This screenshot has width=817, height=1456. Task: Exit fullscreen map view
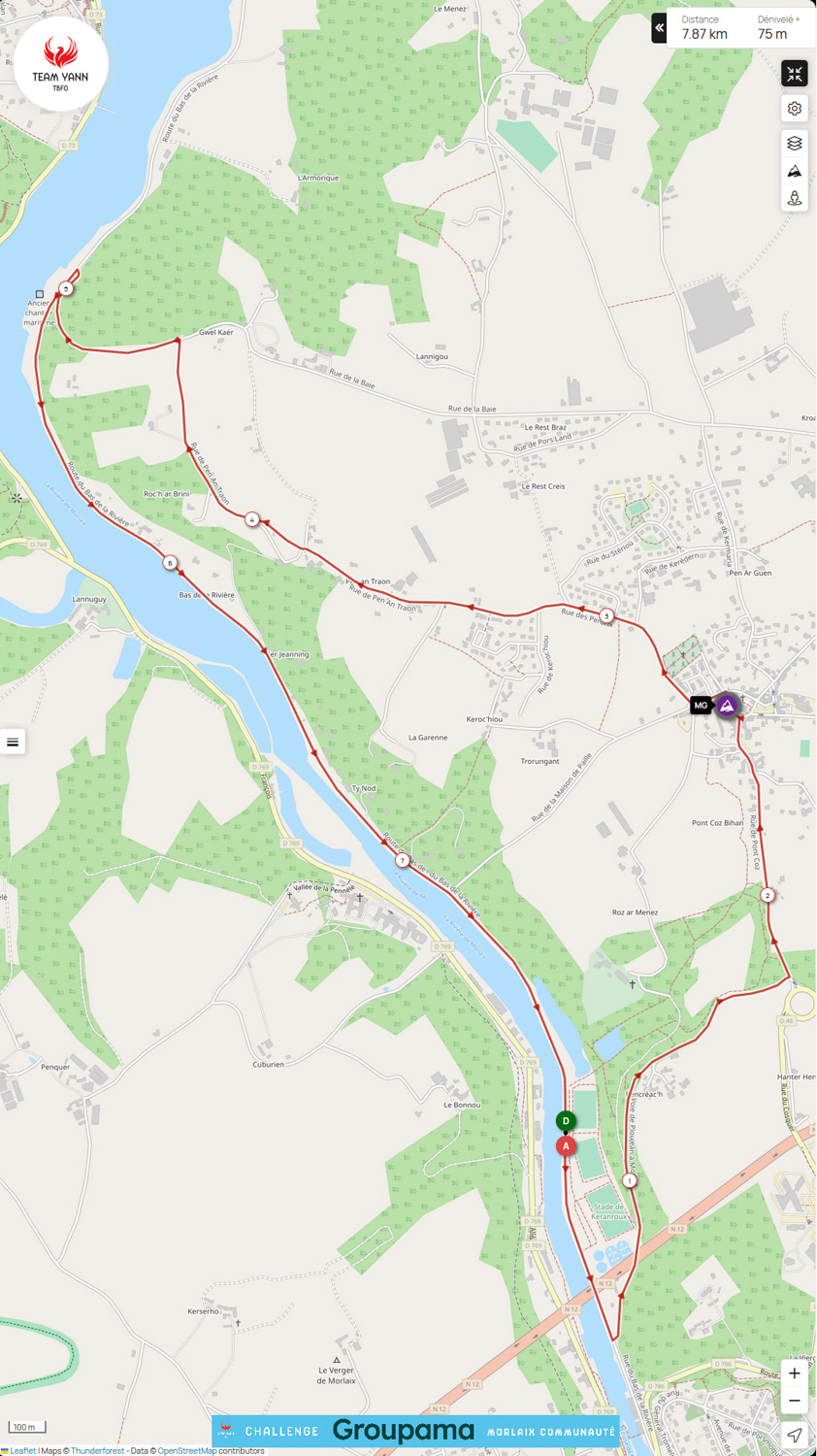point(795,74)
